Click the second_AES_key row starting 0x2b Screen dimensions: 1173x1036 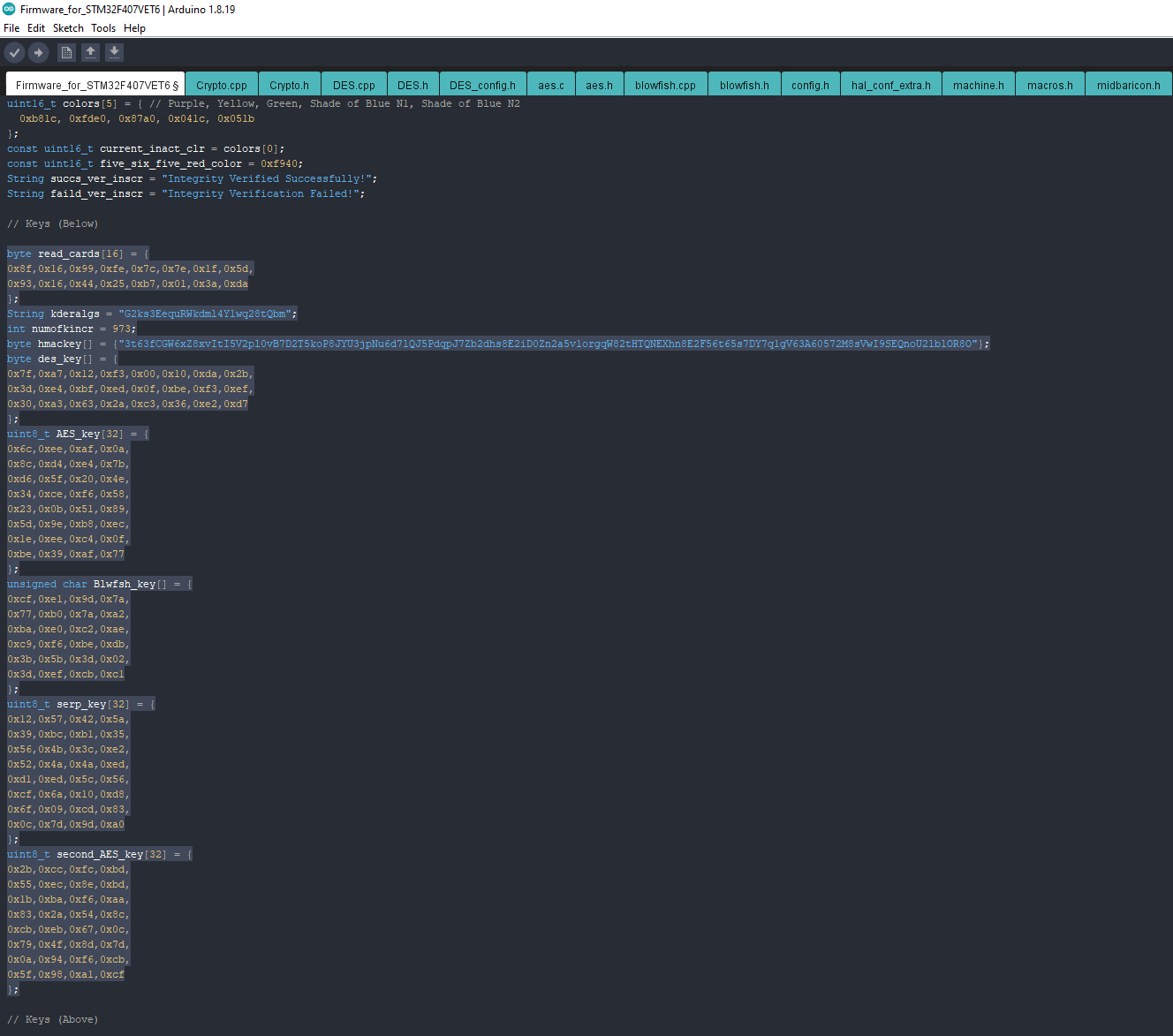pos(69,869)
